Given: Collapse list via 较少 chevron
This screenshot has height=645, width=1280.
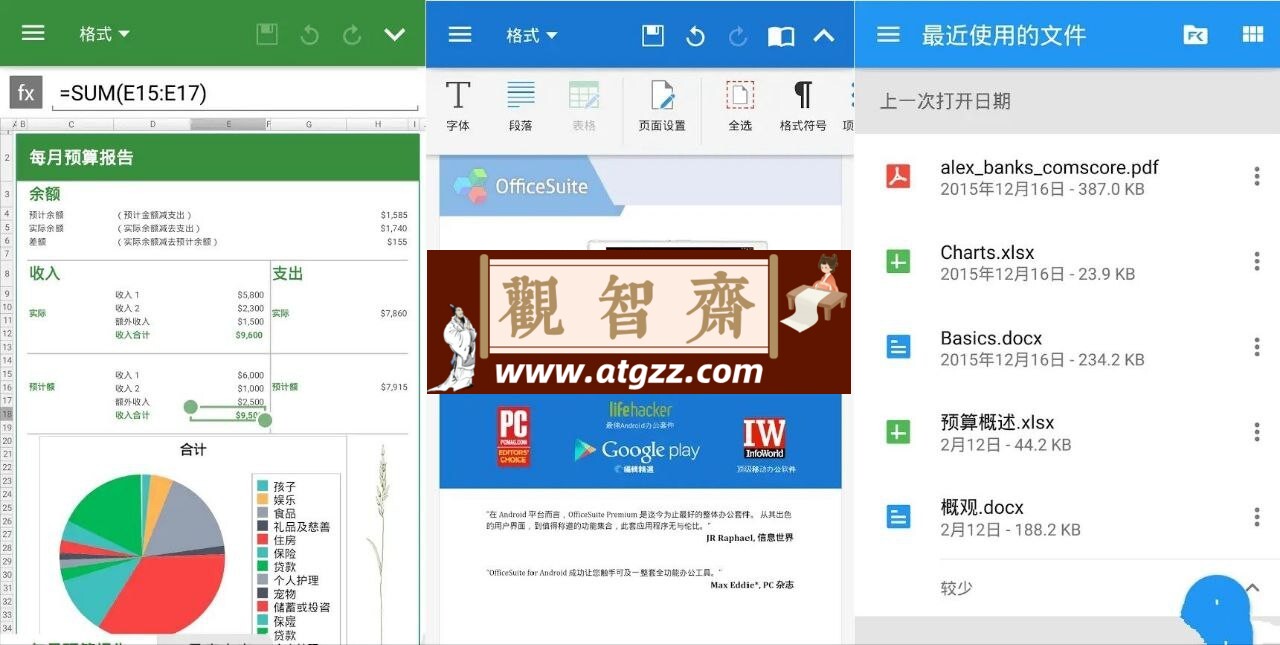Looking at the screenshot, I should pos(1253,588).
